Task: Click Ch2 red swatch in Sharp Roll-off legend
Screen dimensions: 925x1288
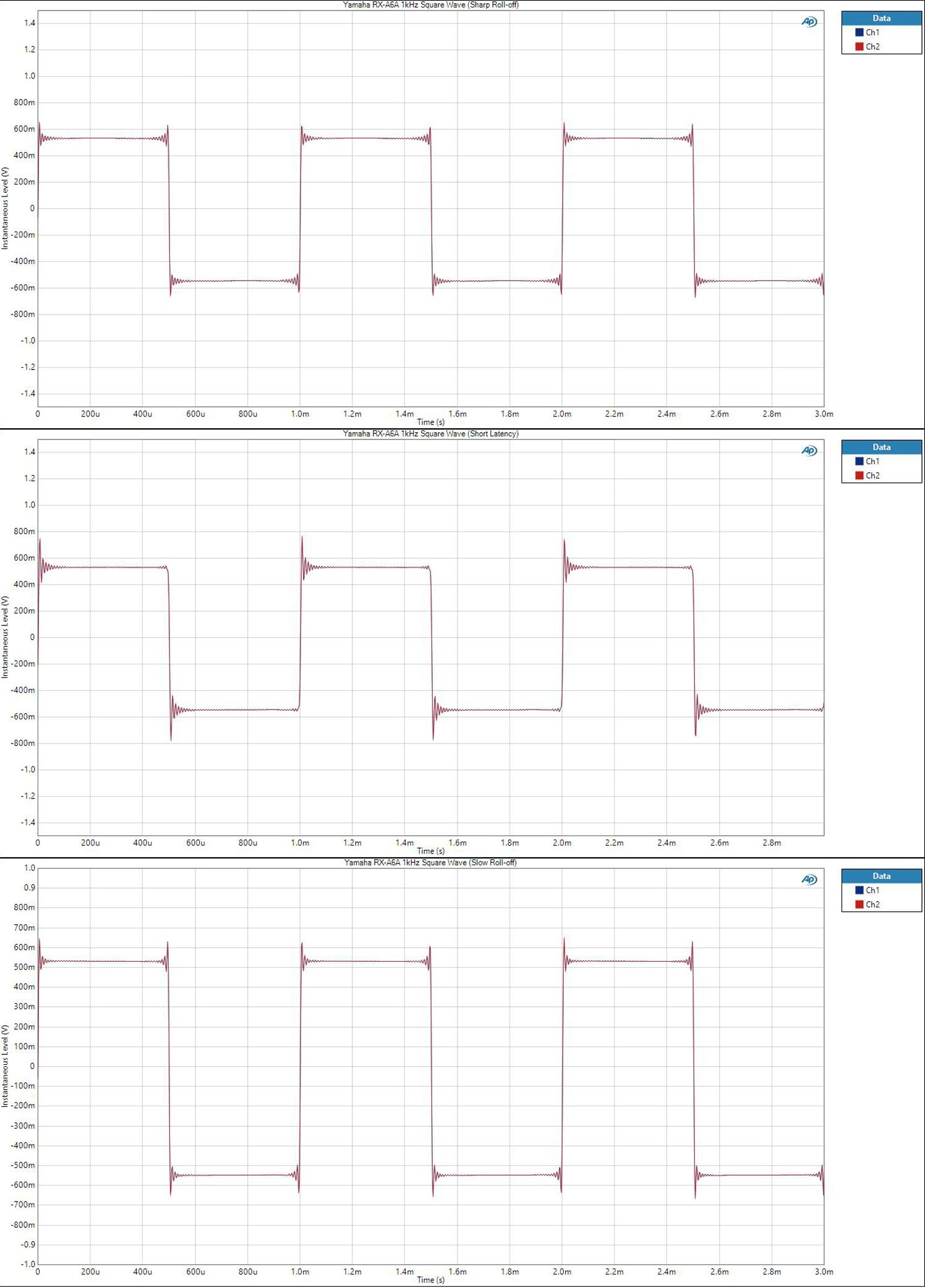Action: tap(859, 46)
